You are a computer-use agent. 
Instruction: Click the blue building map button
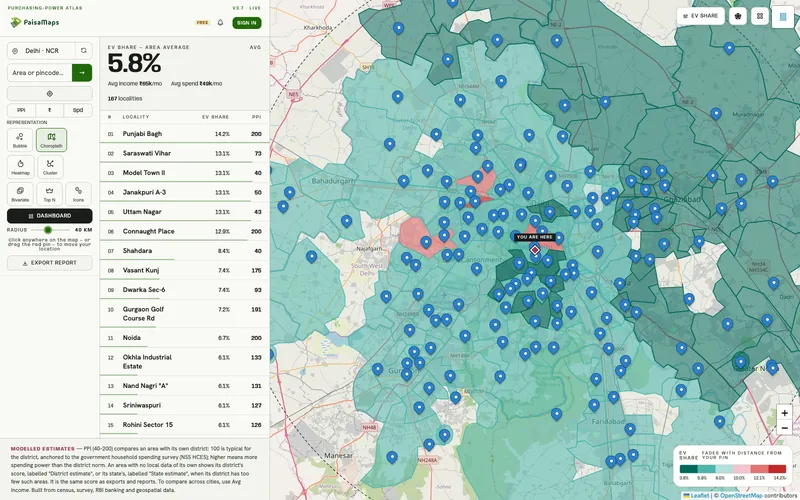click(x=783, y=16)
